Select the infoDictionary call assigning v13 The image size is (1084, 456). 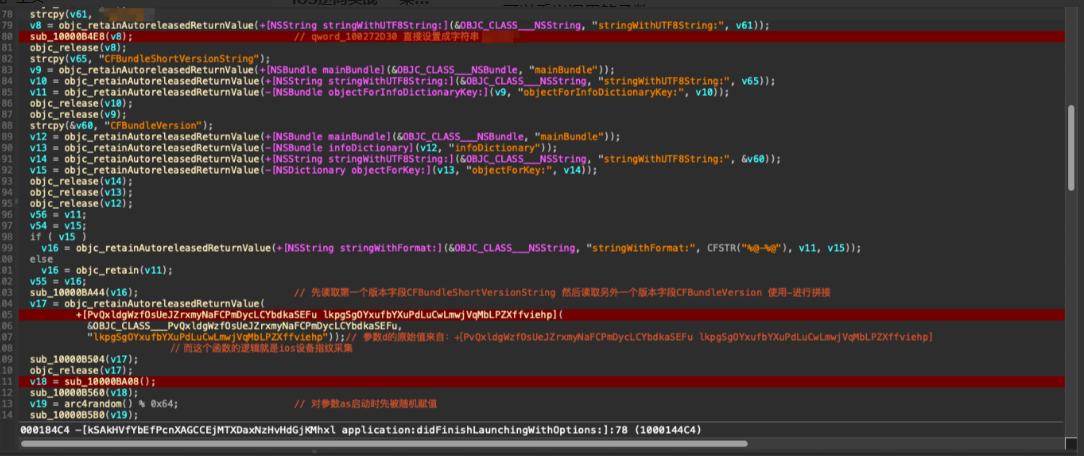point(293,148)
